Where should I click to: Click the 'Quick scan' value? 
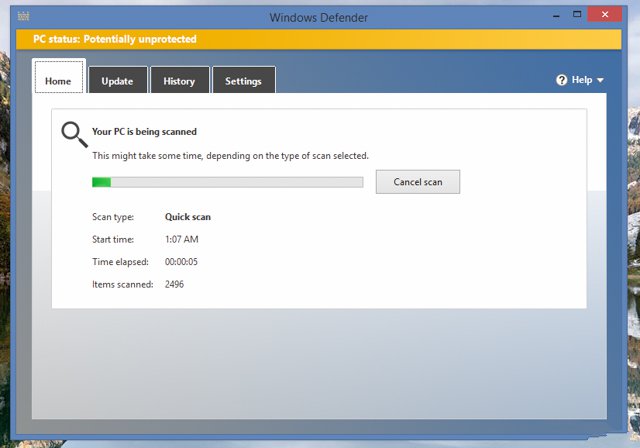click(x=188, y=217)
